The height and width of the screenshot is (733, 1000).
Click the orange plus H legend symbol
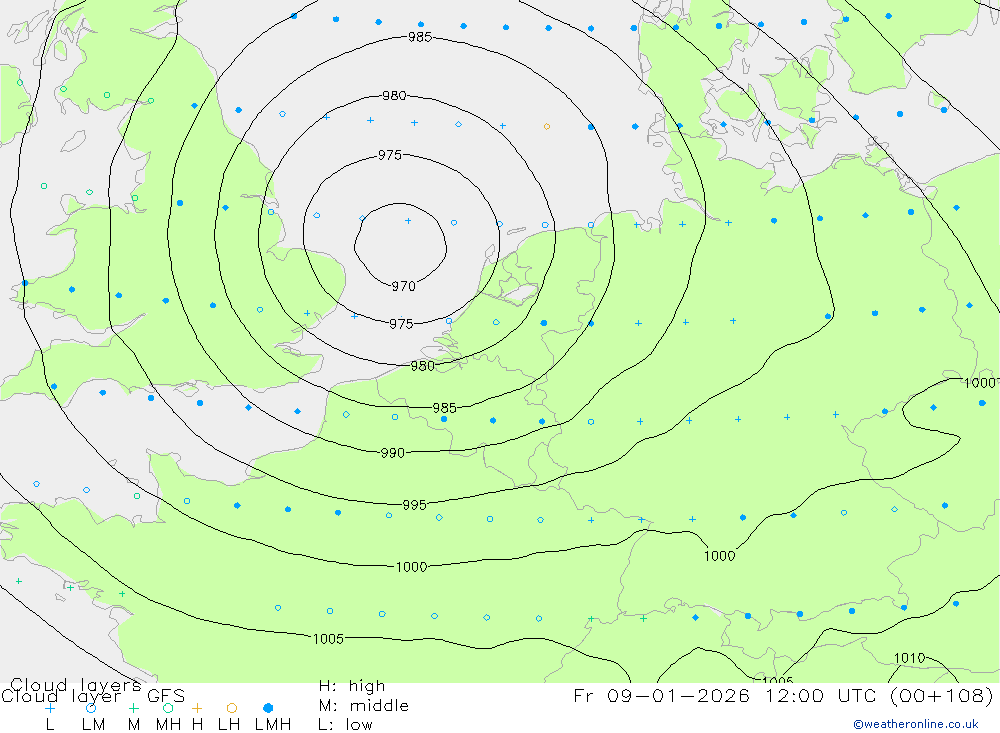click(197, 708)
